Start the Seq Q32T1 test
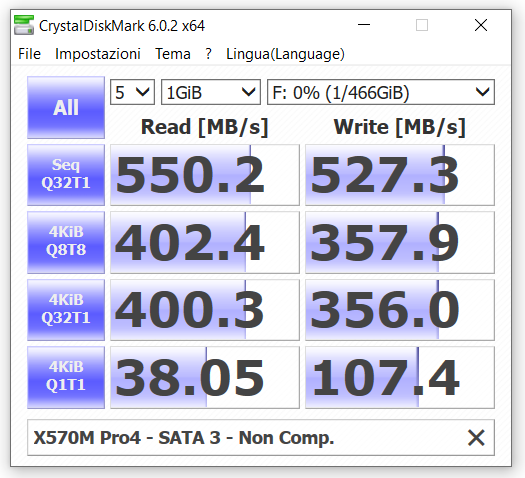525x478 pixels. [x=66, y=175]
